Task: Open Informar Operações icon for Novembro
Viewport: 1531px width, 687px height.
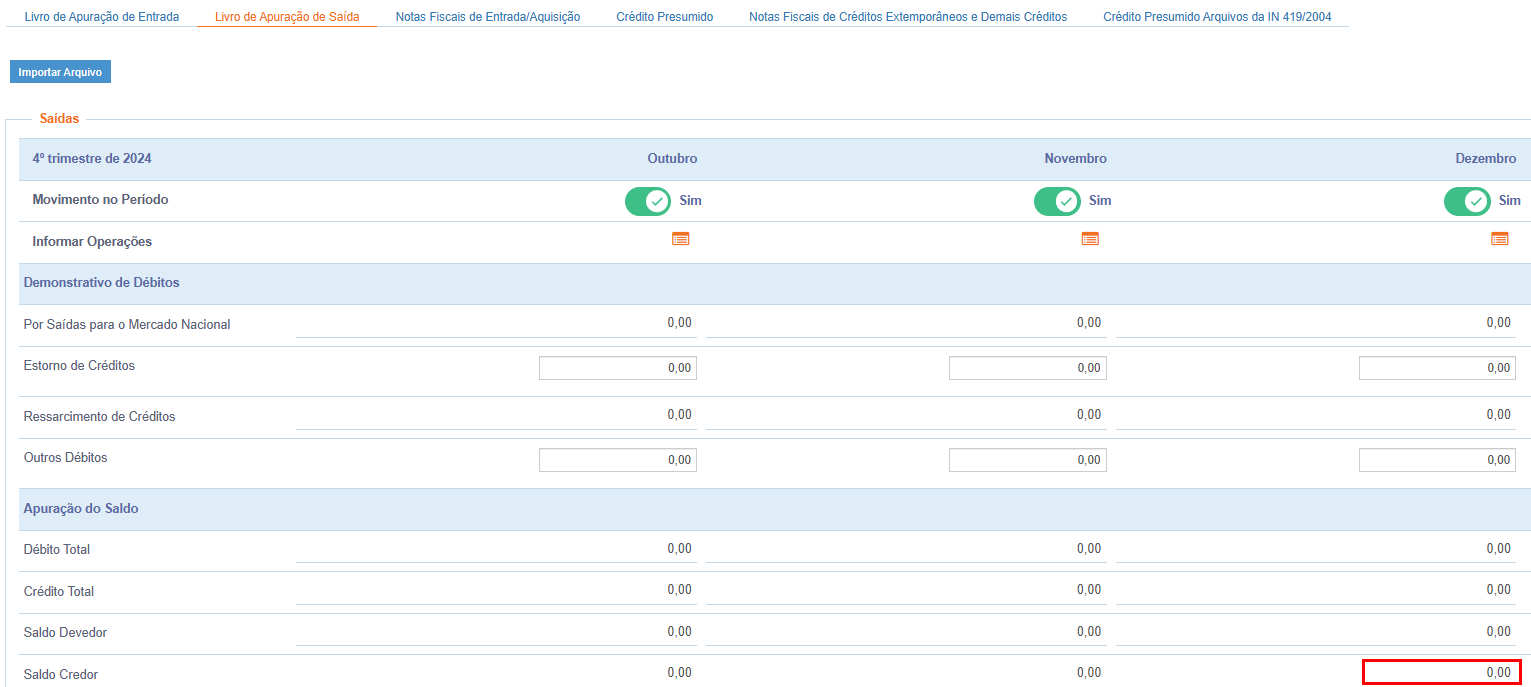Action: click(x=1090, y=239)
